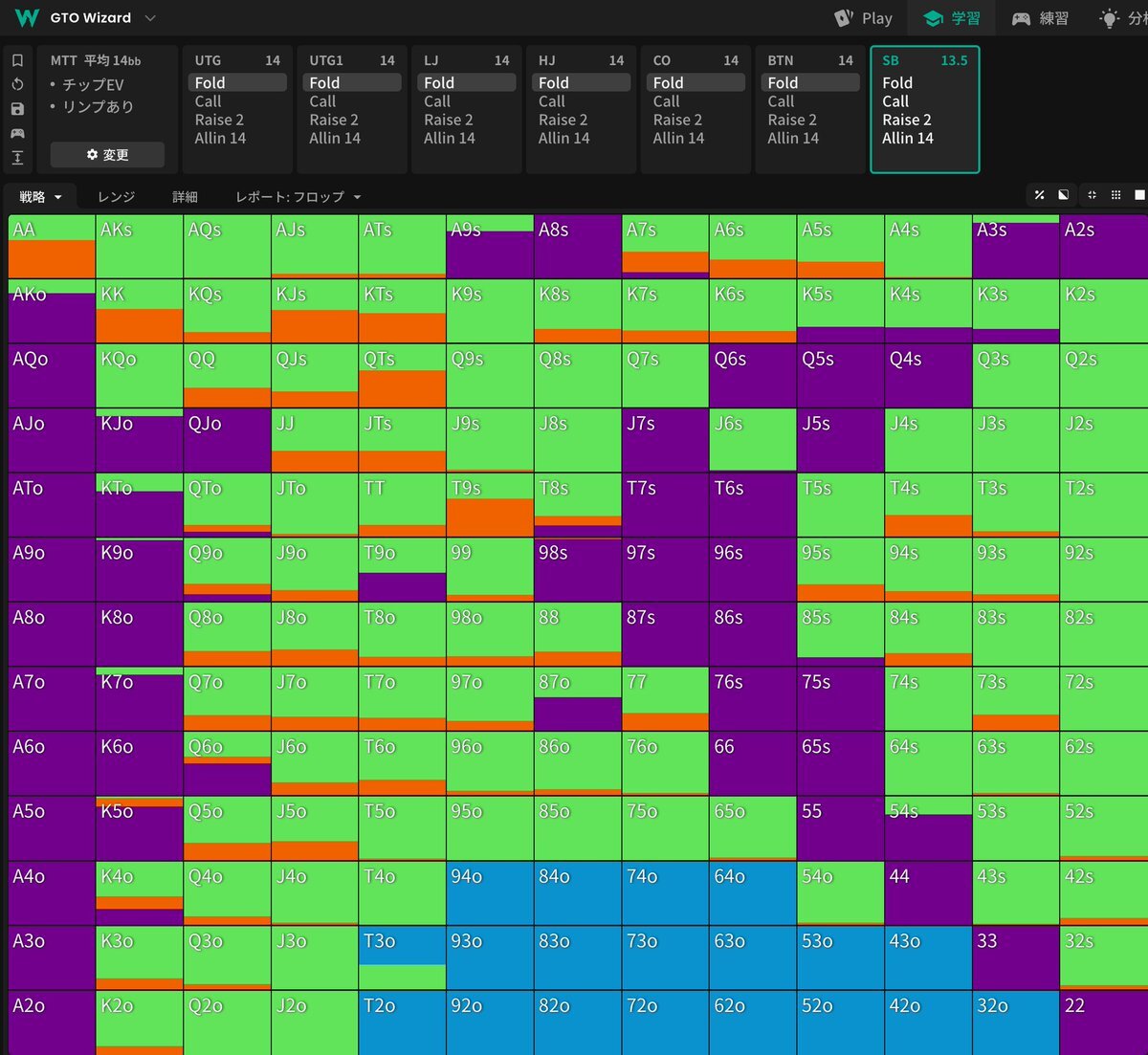
Task: Click the AKs hand cell
Action: click(x=139, y=246)
